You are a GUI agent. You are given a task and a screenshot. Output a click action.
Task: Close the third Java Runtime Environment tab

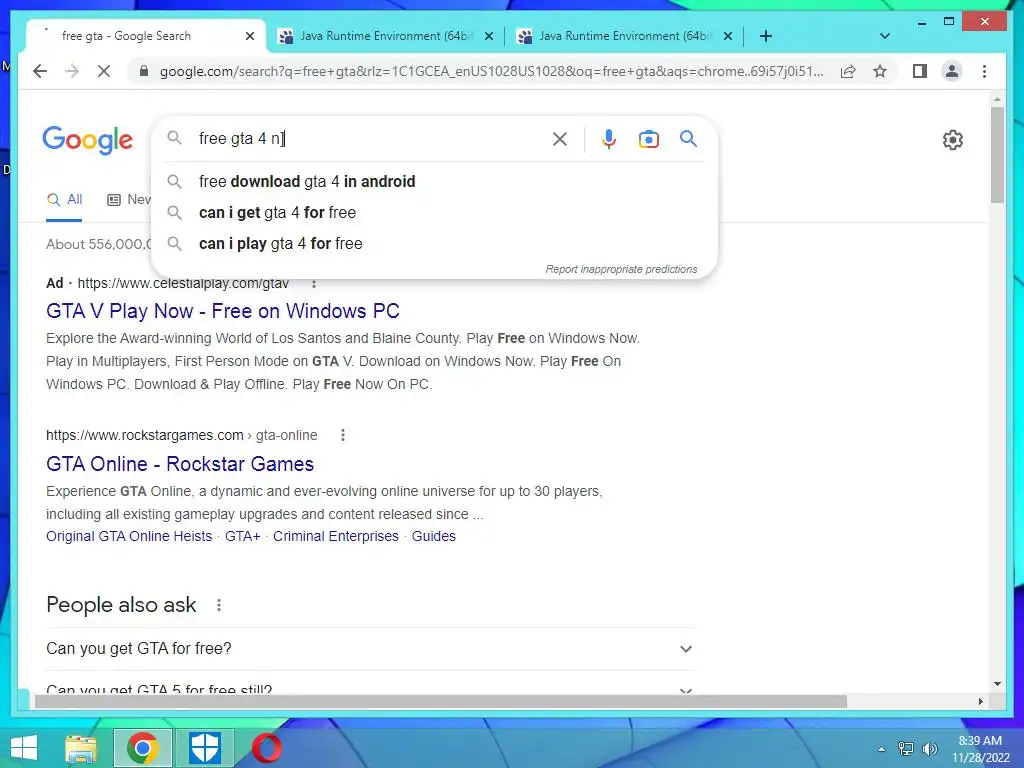coord(728,37)
